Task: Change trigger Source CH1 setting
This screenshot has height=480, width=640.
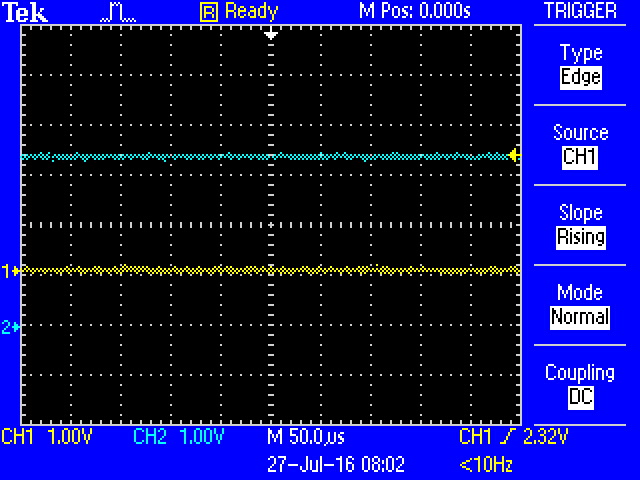Action: 580,157
